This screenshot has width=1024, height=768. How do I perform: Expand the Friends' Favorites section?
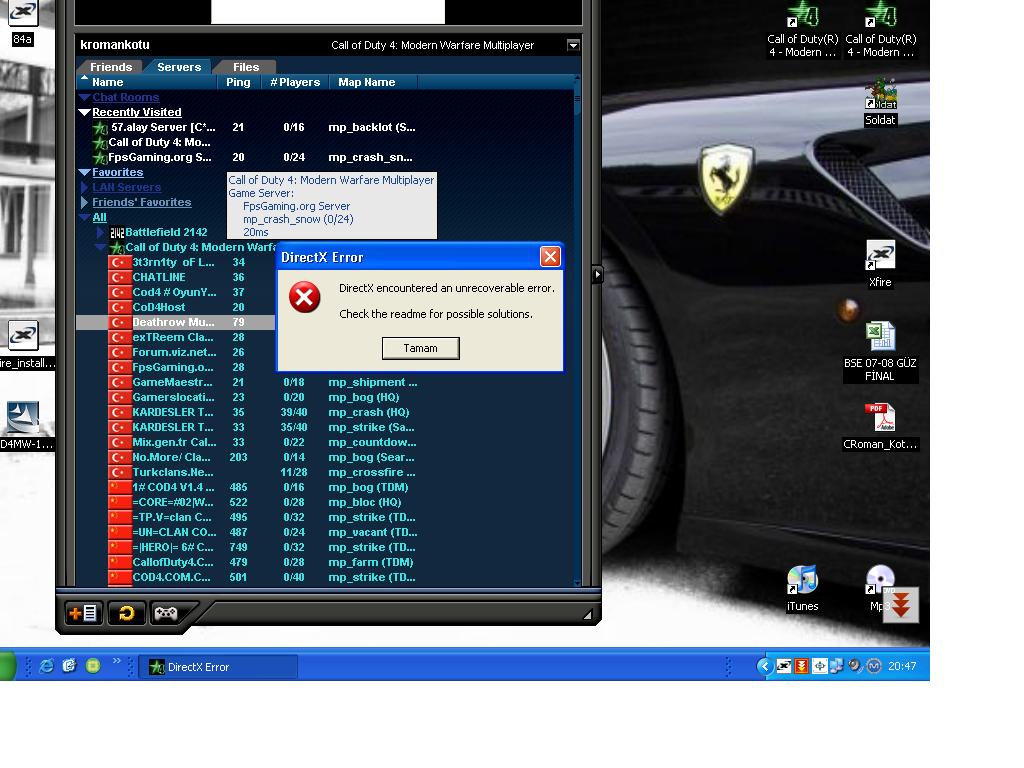pos(84,202)
